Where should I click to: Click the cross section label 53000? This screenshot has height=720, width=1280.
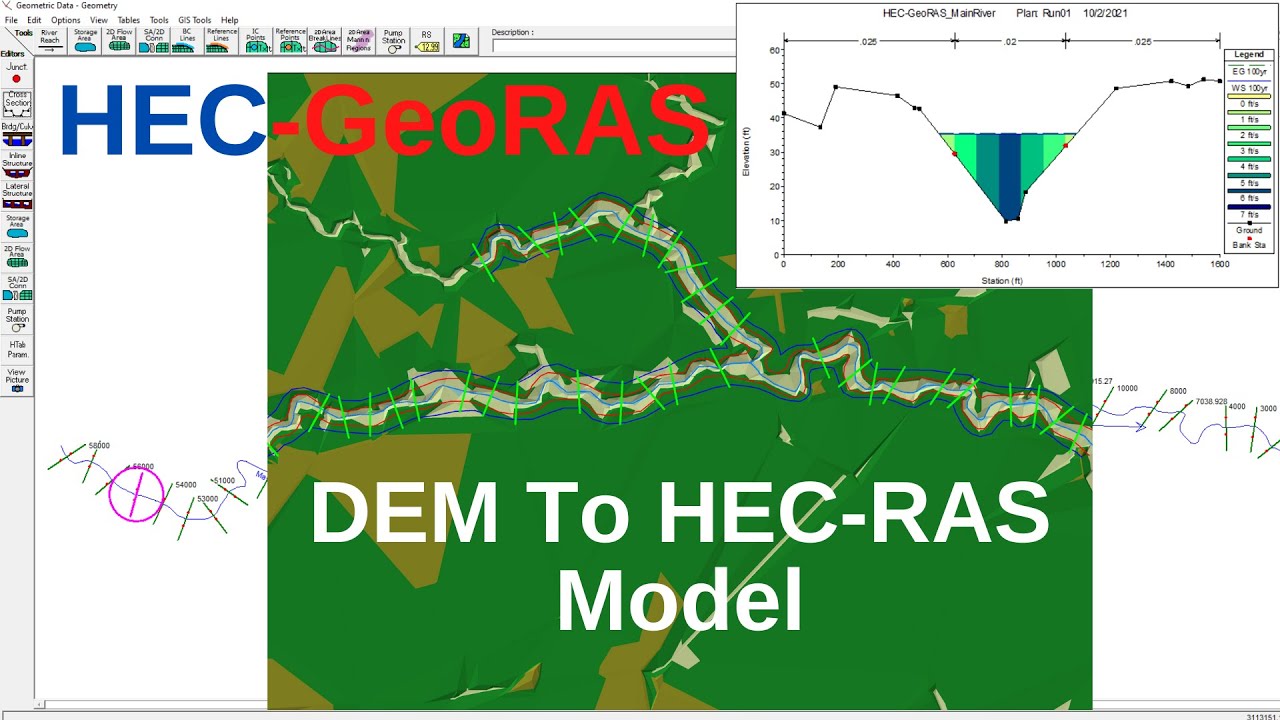click(207, 499)
